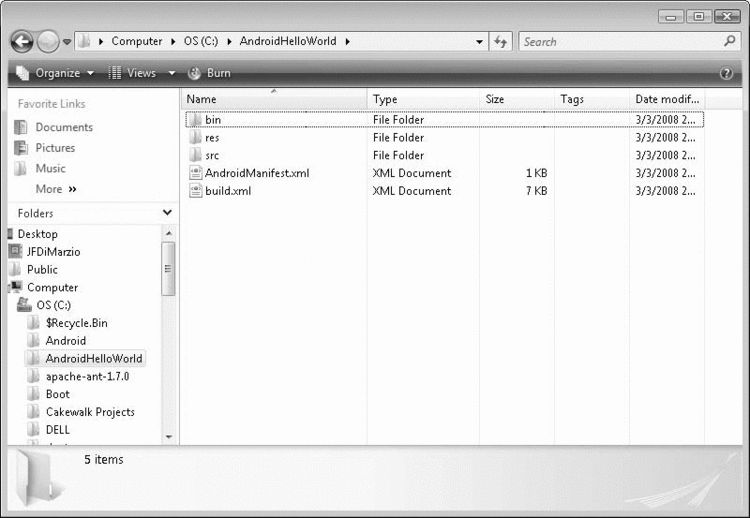Click the computer icon beside Computer in tree
The height and width of the screenshot is (518, 750).
click(16, 287)
